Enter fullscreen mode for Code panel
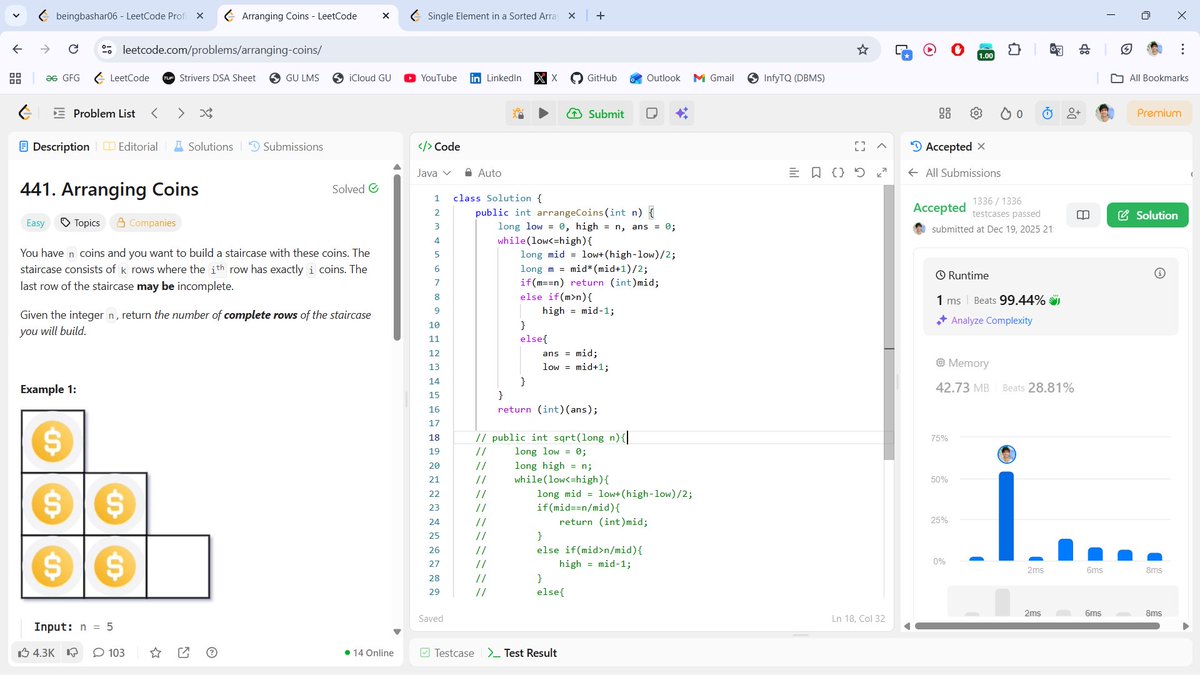This screenshot has height=675, width=1200. [859, 145]
